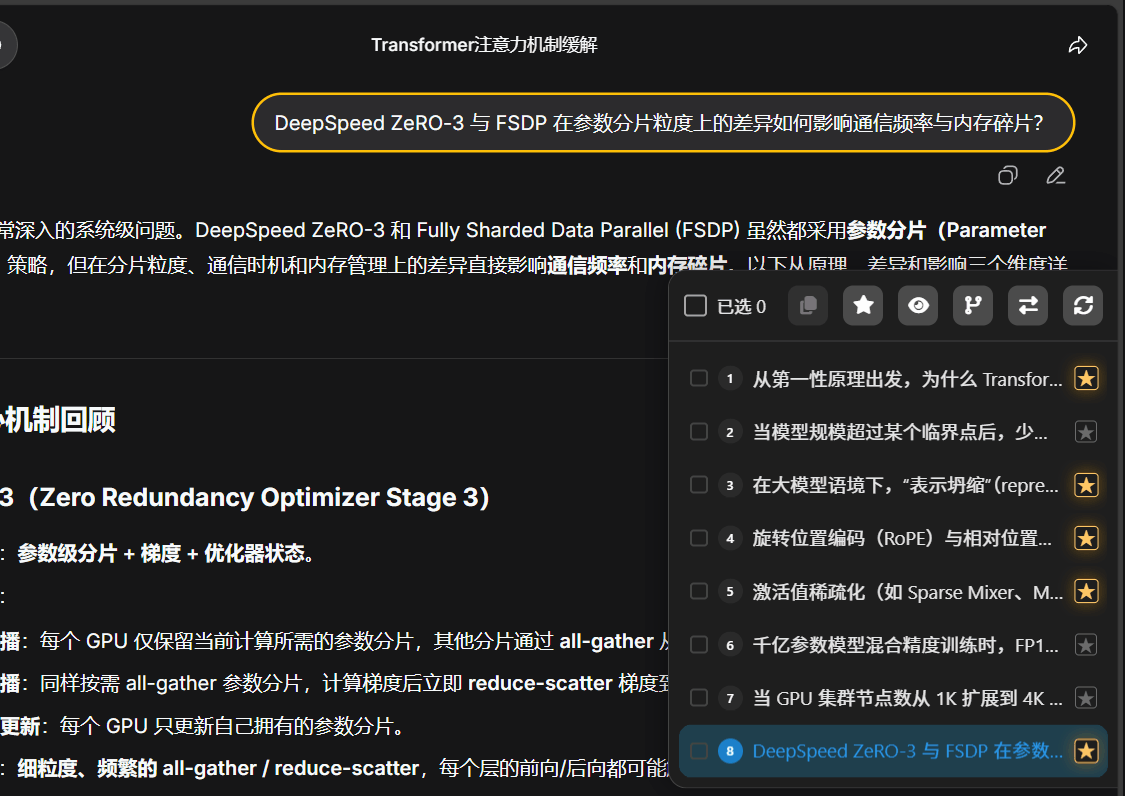The image size is (1125, 796).
Task: Click the duplicate icon next to 已选 0
Action: tap(808, 306)
